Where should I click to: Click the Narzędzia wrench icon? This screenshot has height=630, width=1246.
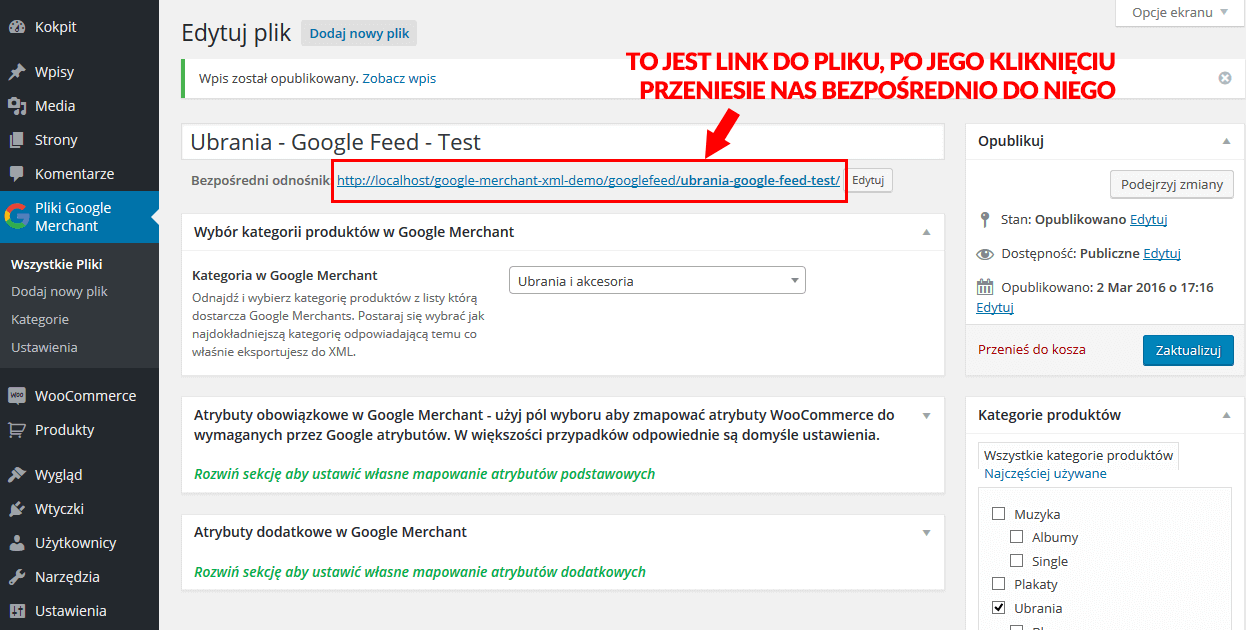click(17, 577)
